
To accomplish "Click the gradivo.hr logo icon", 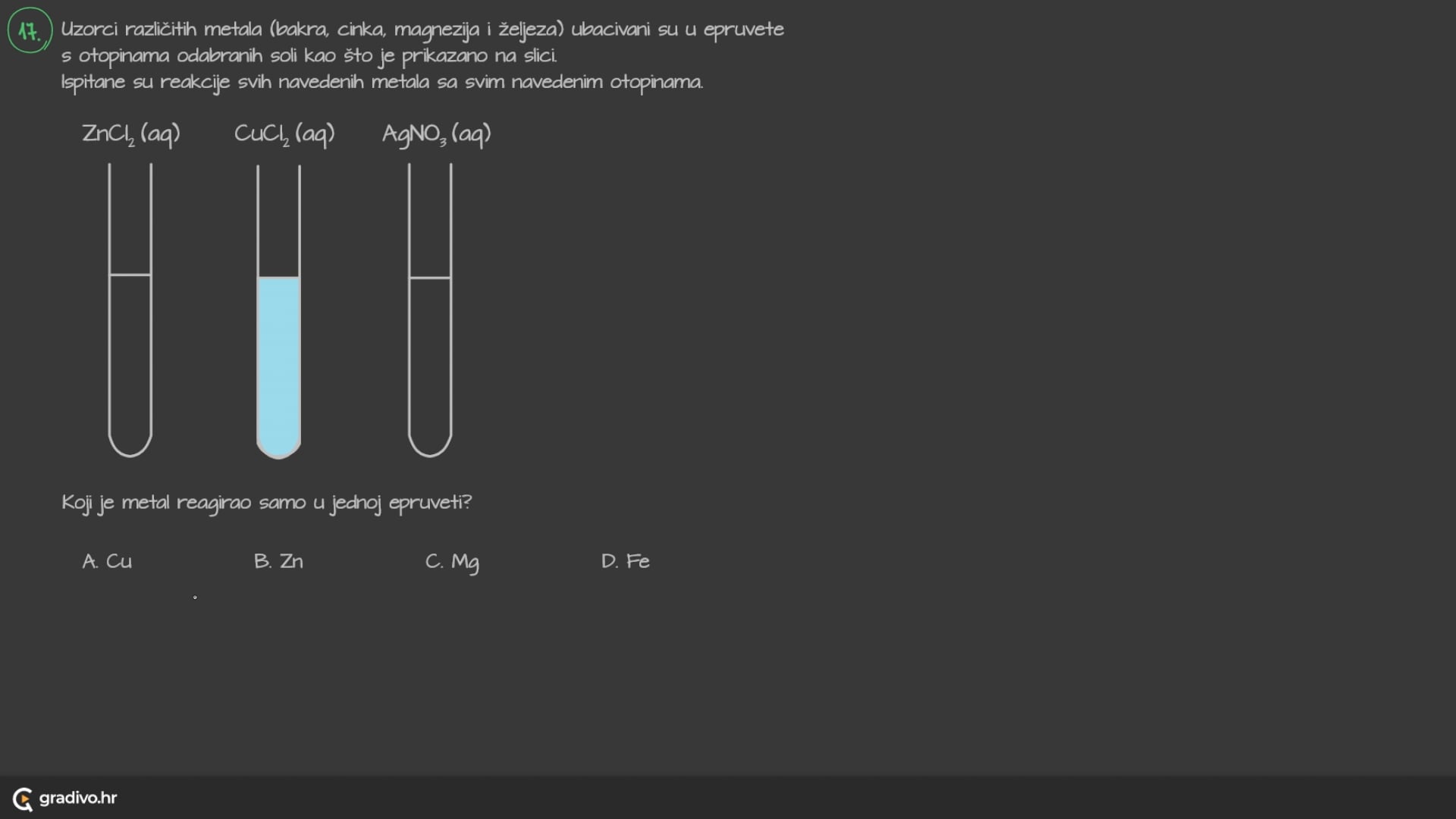I will pyautogui.click(x=23, y=799).
